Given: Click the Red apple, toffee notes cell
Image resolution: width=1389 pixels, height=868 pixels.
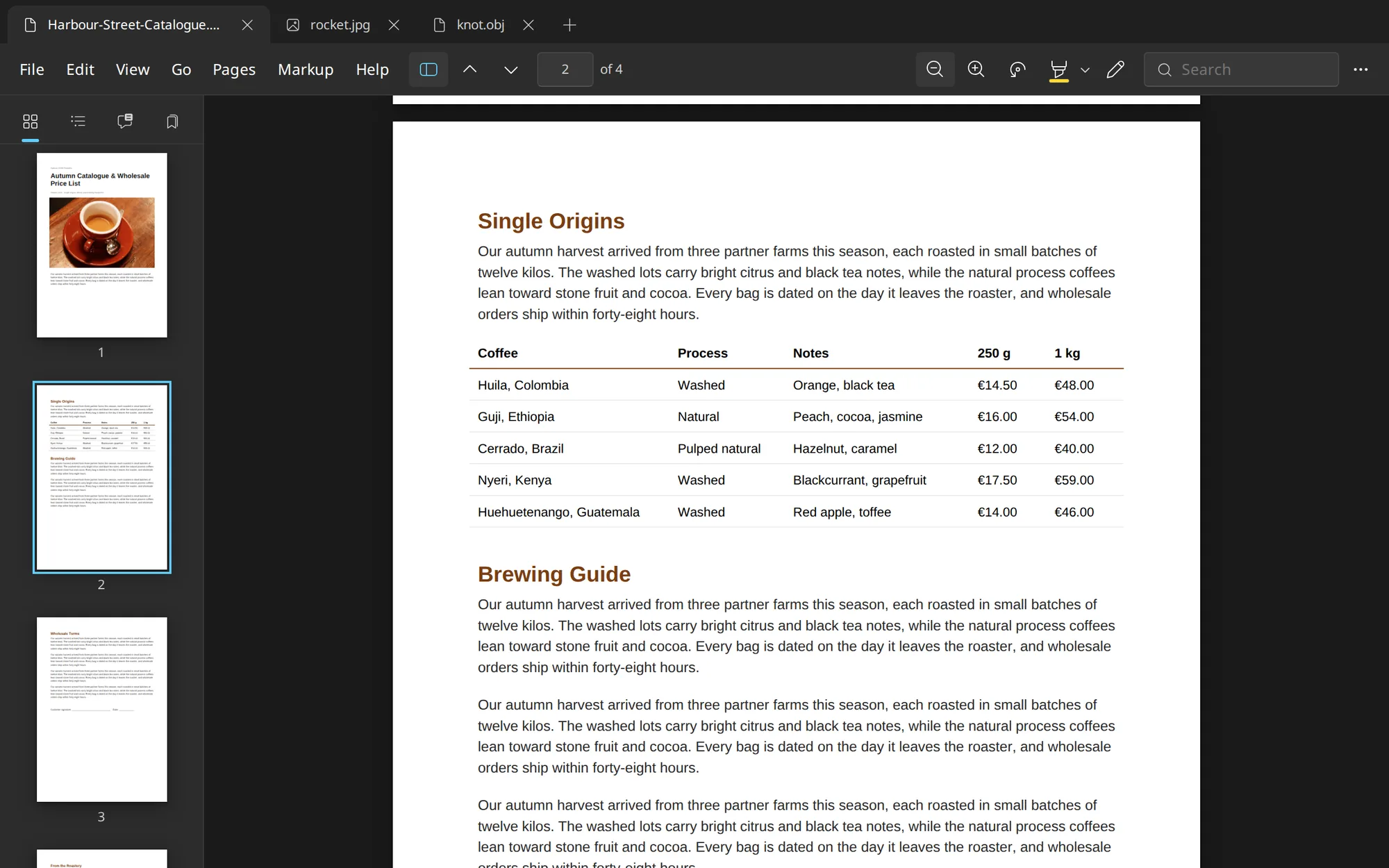Looking at the screenshot, I should point(842,512).
